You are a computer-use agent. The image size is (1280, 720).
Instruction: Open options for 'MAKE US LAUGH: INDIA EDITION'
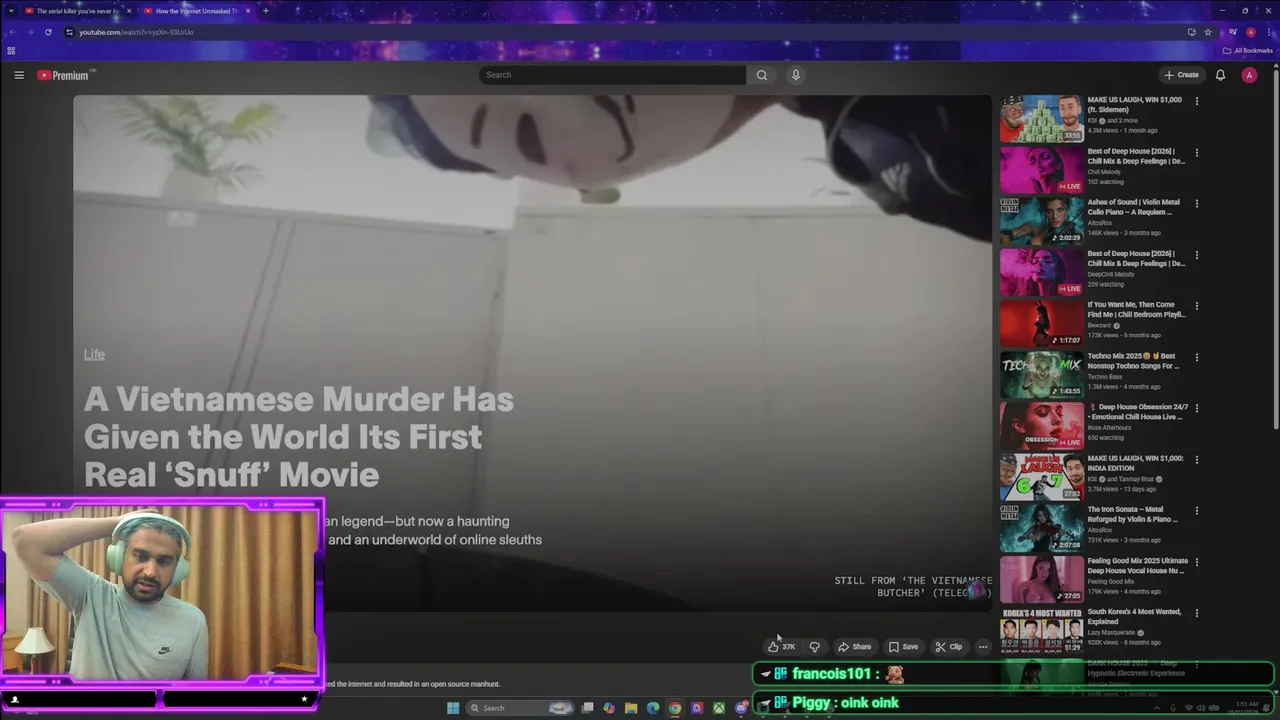1196,459
